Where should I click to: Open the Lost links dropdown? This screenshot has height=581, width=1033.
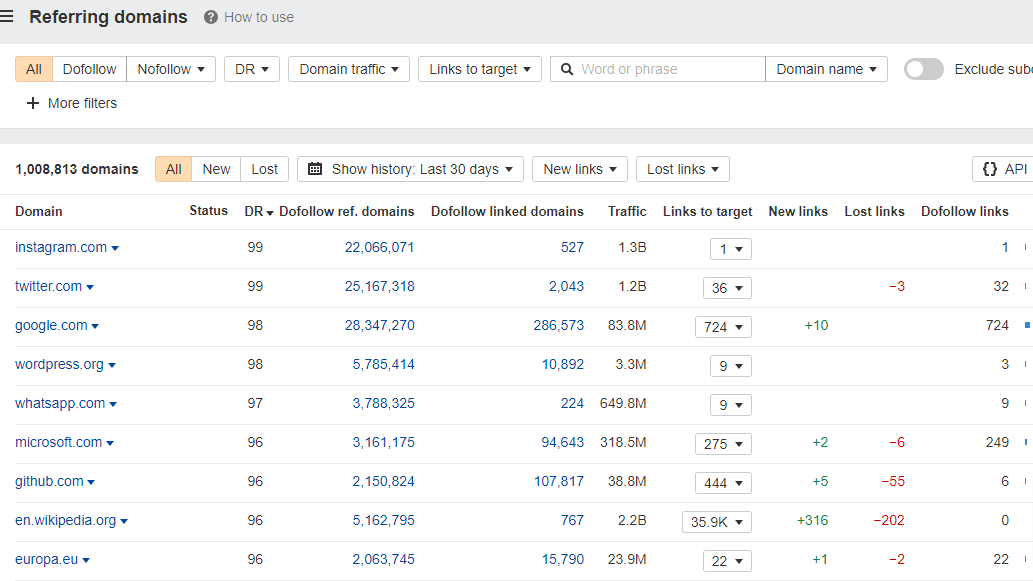coord(683,169)
